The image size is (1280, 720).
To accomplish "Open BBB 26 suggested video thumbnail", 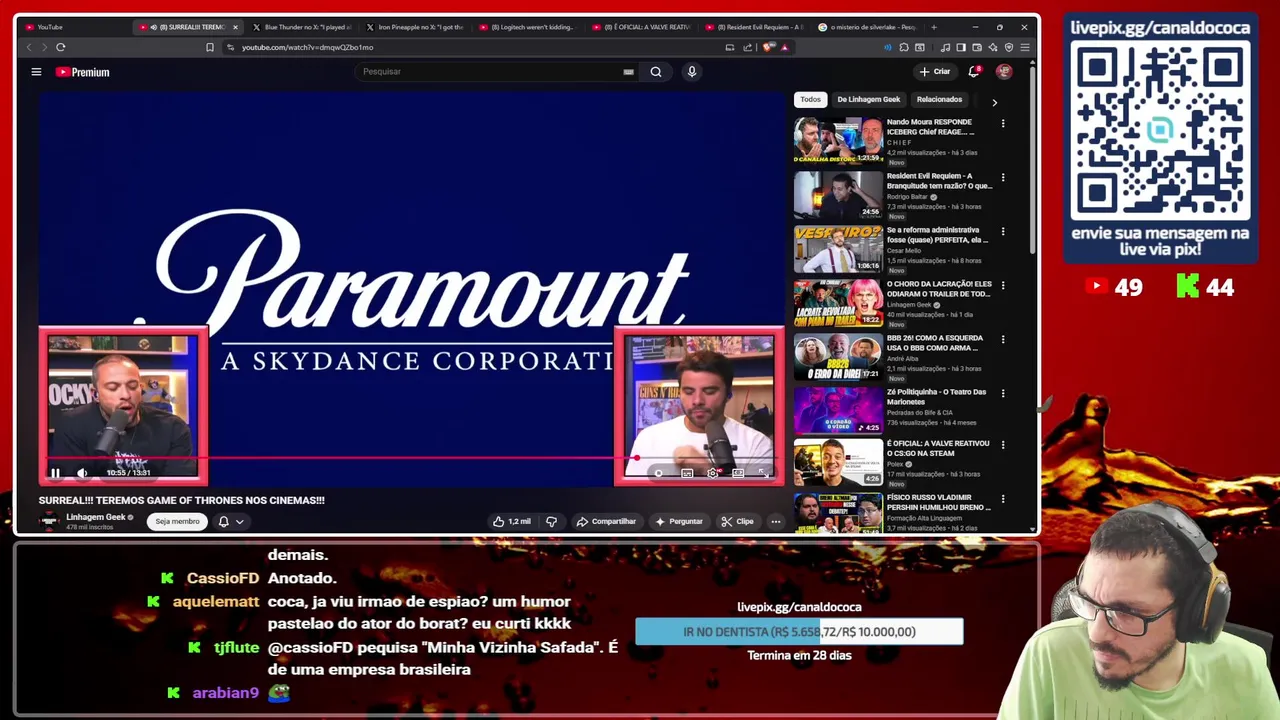I will tap(838, 357).
